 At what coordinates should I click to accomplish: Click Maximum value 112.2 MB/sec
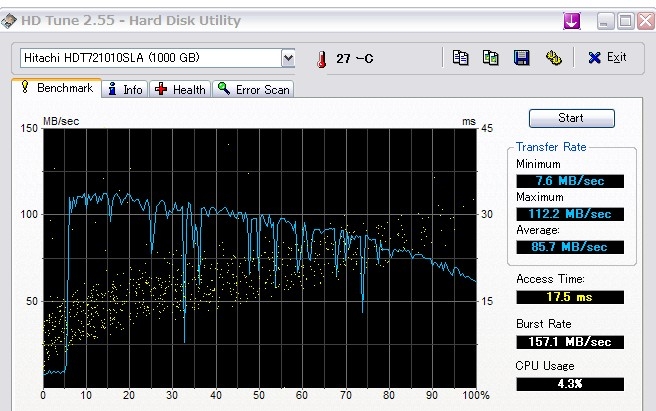click(x=570, y=214)
